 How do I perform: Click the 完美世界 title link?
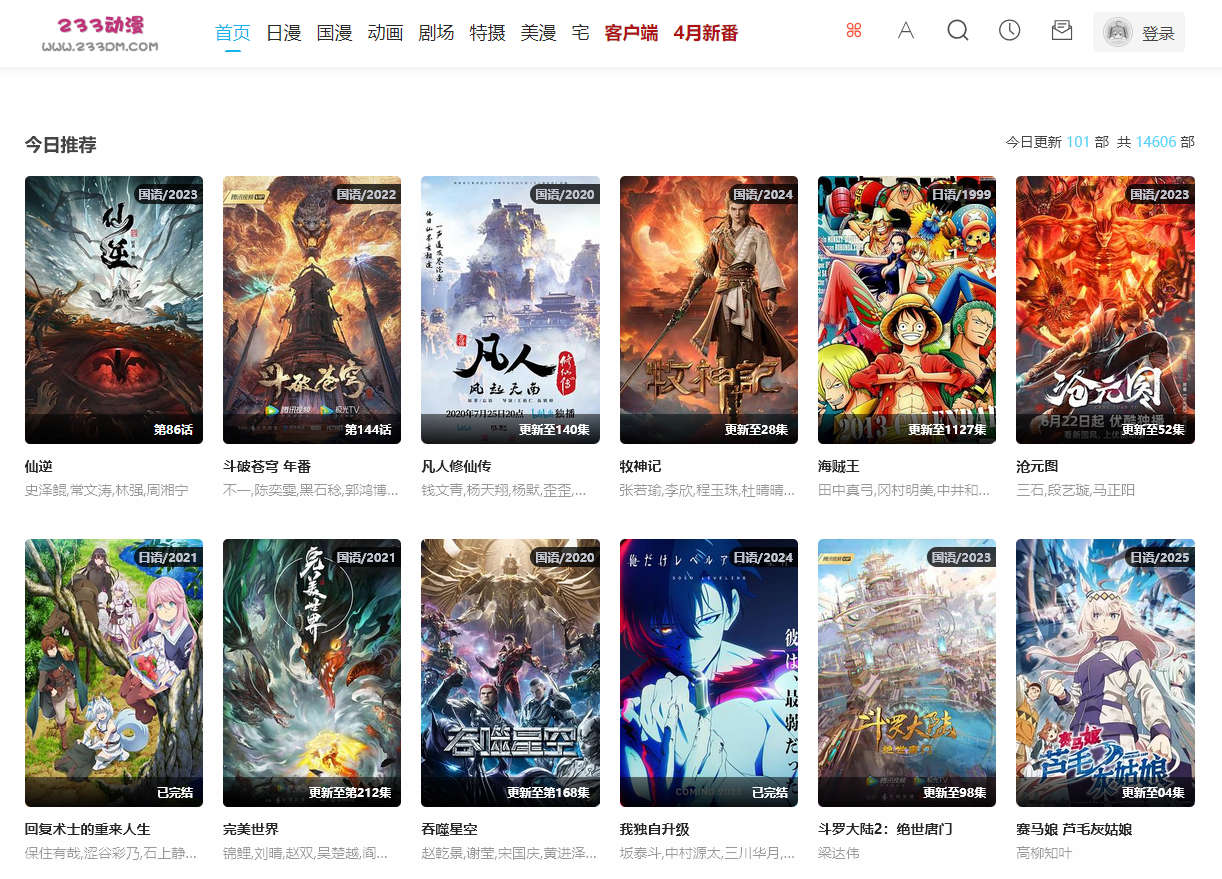(x=251, y=829)
